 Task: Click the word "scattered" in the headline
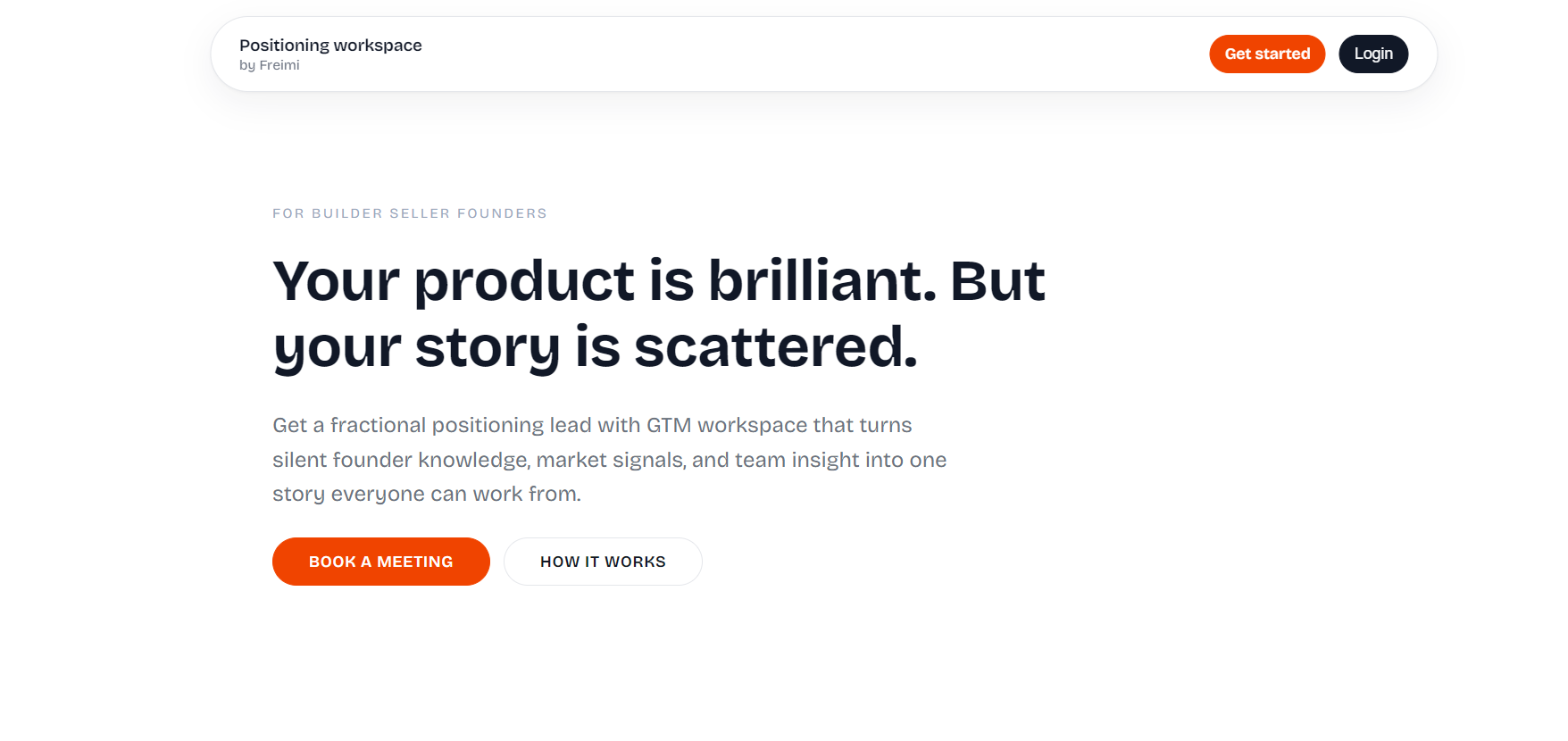point(770,347)
